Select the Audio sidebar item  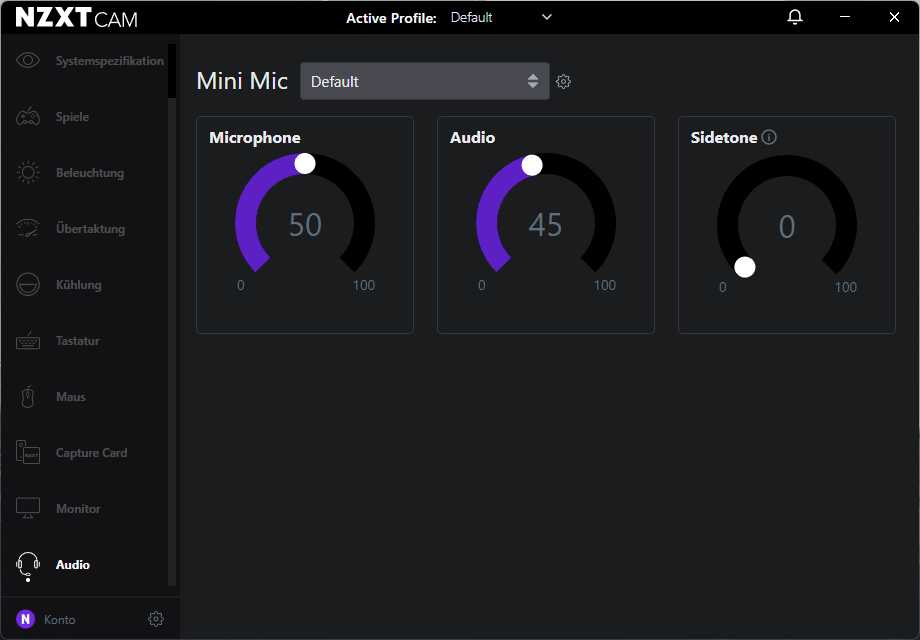click(72, 565)
